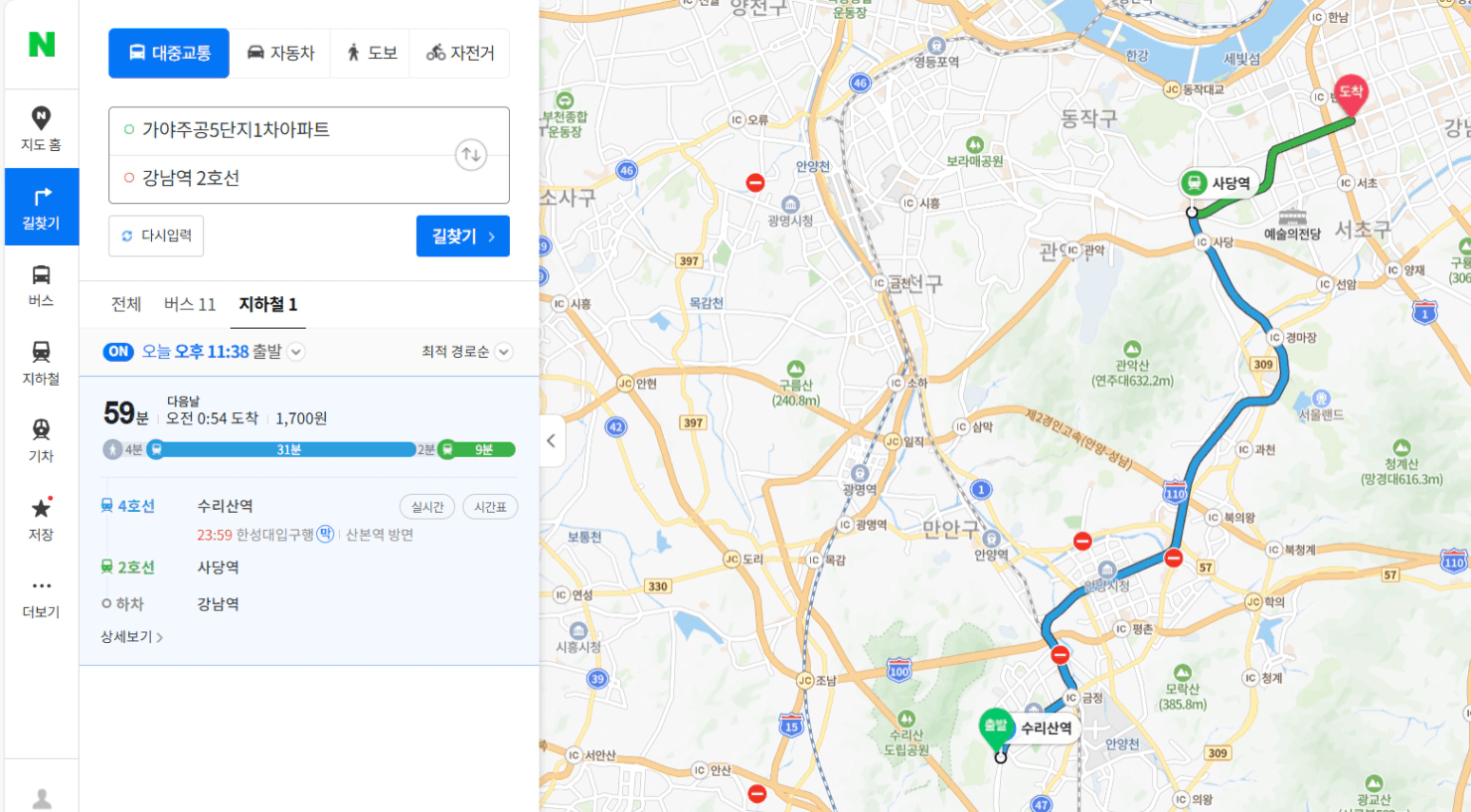Select 자전거 travel mode
The image size is (1471, 812).
(460, 53)
